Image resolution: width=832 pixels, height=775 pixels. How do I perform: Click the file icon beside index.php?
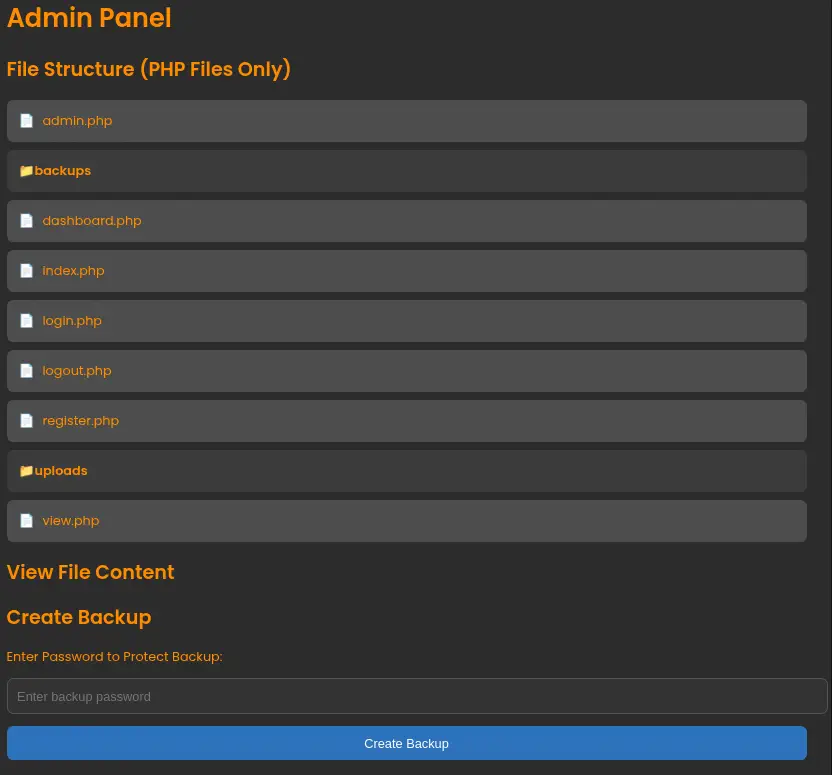point(27,271)
